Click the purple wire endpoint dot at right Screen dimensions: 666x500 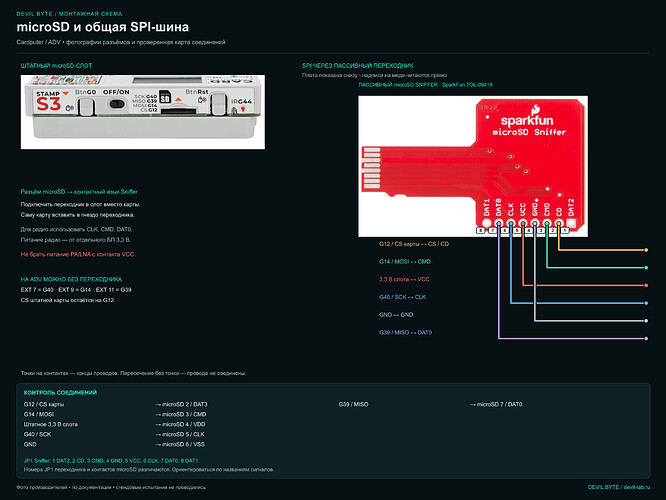(646, 339)
